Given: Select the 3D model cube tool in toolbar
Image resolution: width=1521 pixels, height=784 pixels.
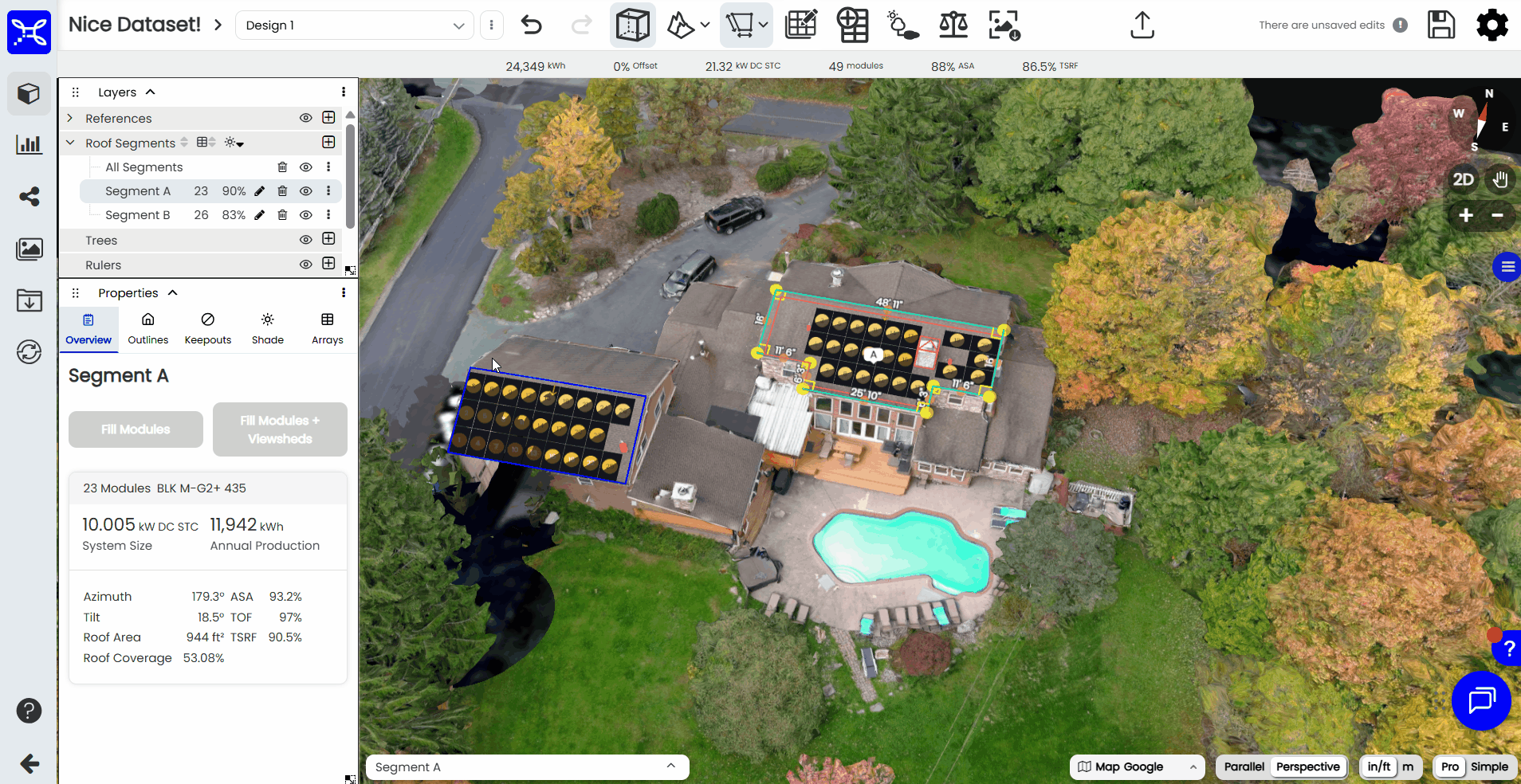Looking at the screenshot, I should pyautogui.click(x=632, y=25).
